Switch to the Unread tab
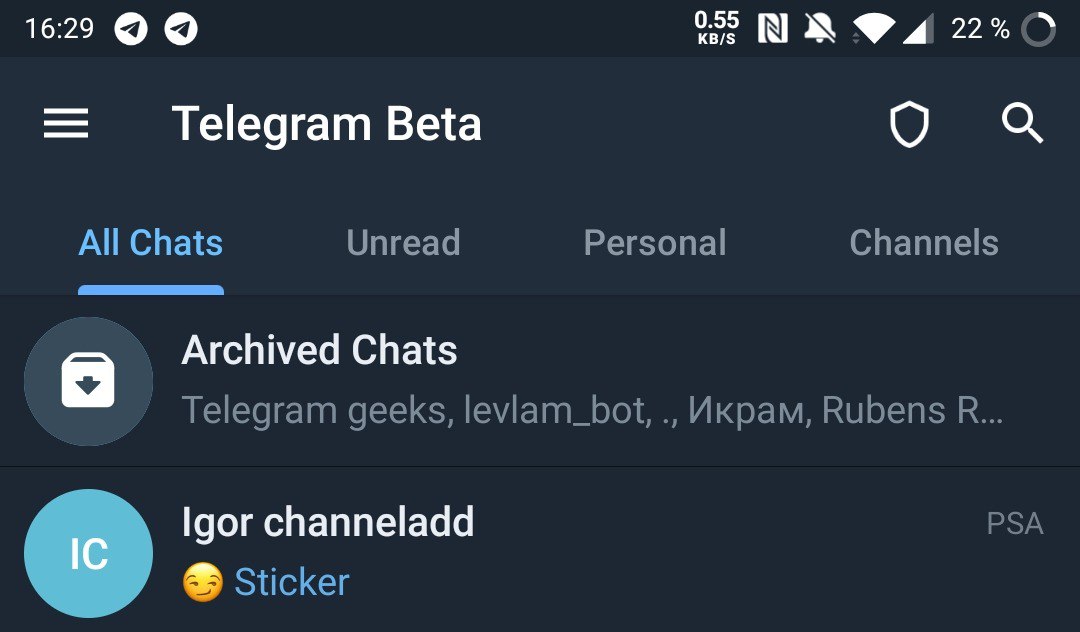 404,243
